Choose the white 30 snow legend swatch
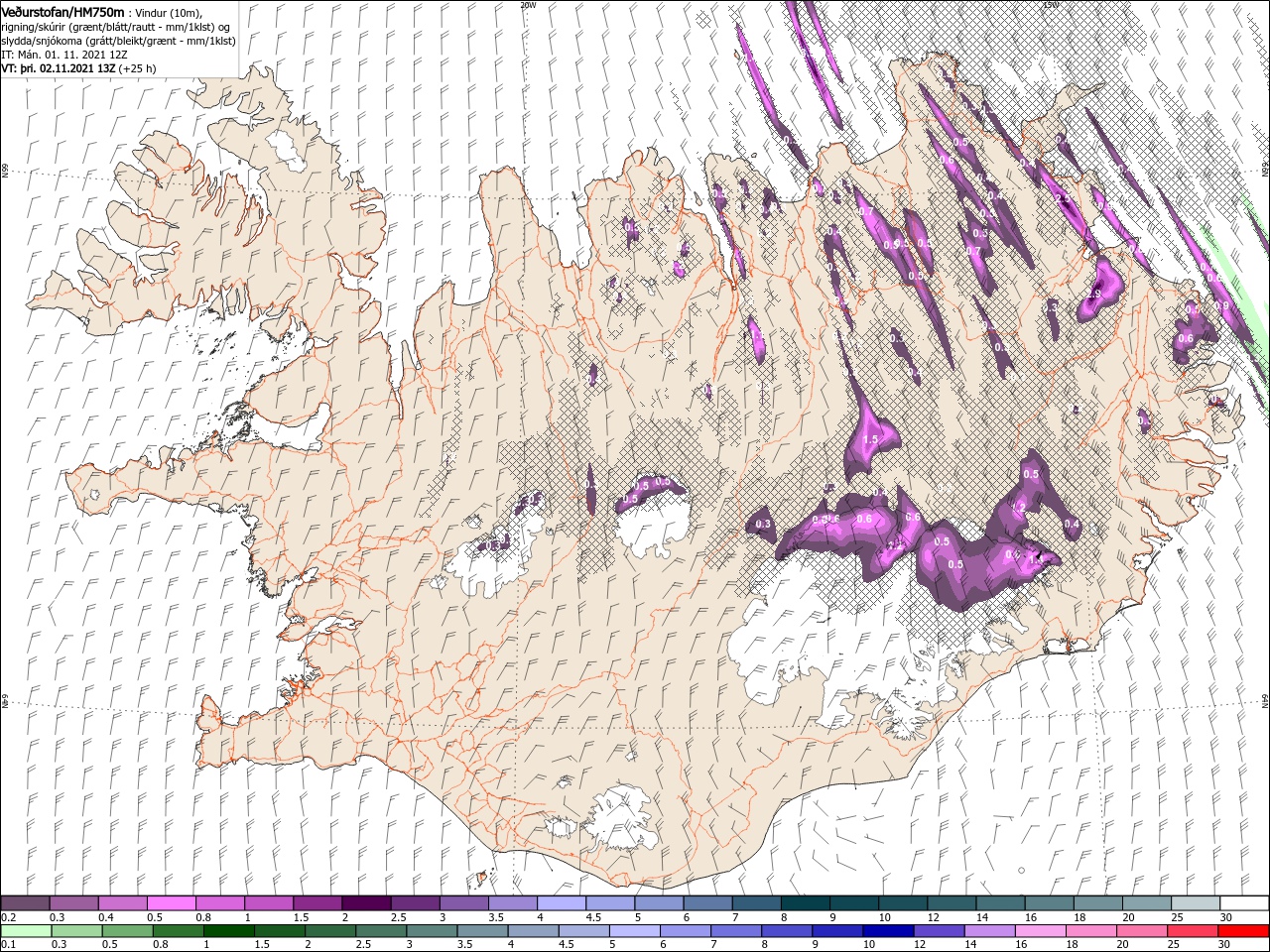1270x952 pixels. coord(1244,903)
